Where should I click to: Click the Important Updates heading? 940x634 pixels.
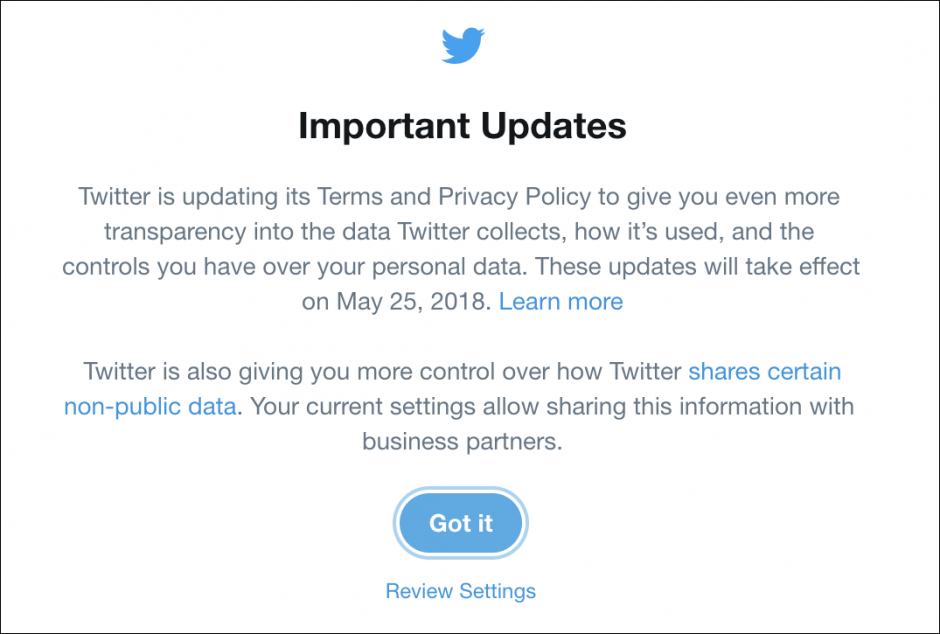[461, 125]
